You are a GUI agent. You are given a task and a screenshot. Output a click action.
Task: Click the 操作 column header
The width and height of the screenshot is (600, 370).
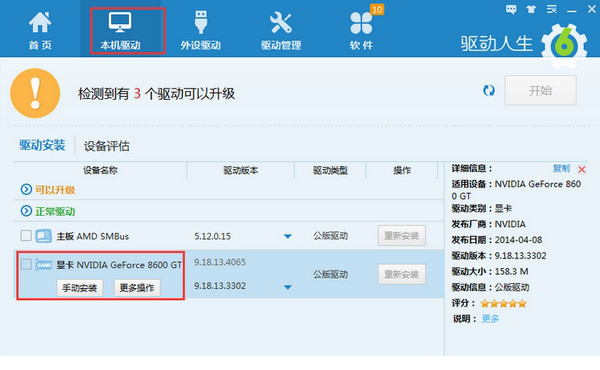pos(402,170)
